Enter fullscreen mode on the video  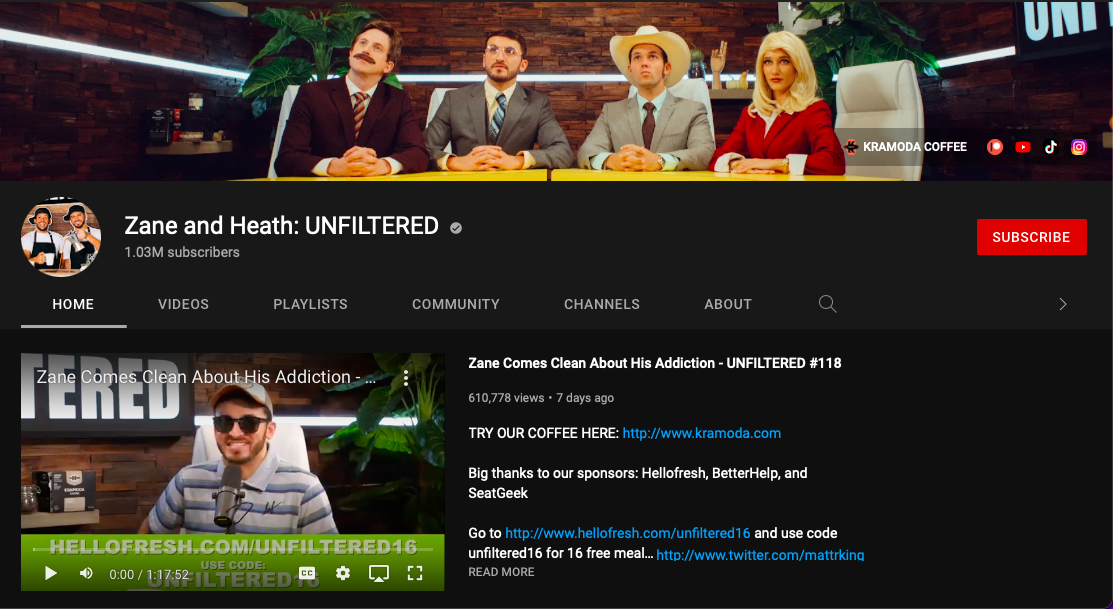415,573
